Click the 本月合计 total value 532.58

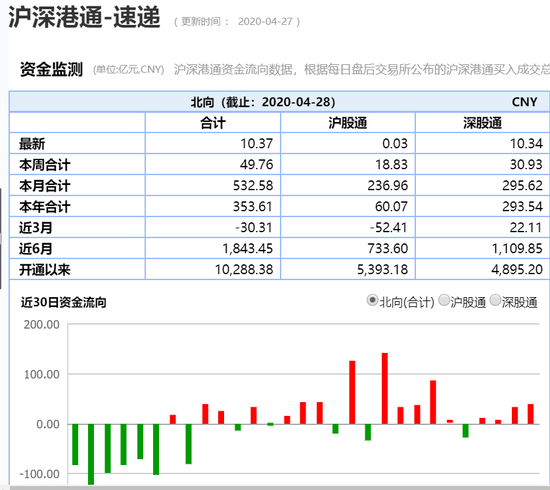coord(253,186)
